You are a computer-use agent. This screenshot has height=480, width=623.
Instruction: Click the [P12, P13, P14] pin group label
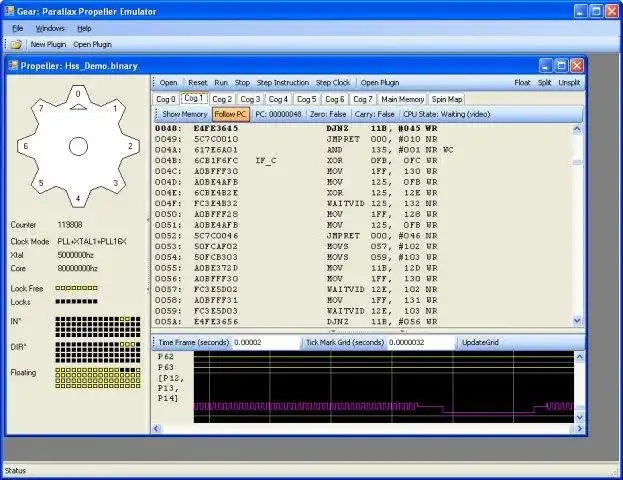click(x=170, y=388)
